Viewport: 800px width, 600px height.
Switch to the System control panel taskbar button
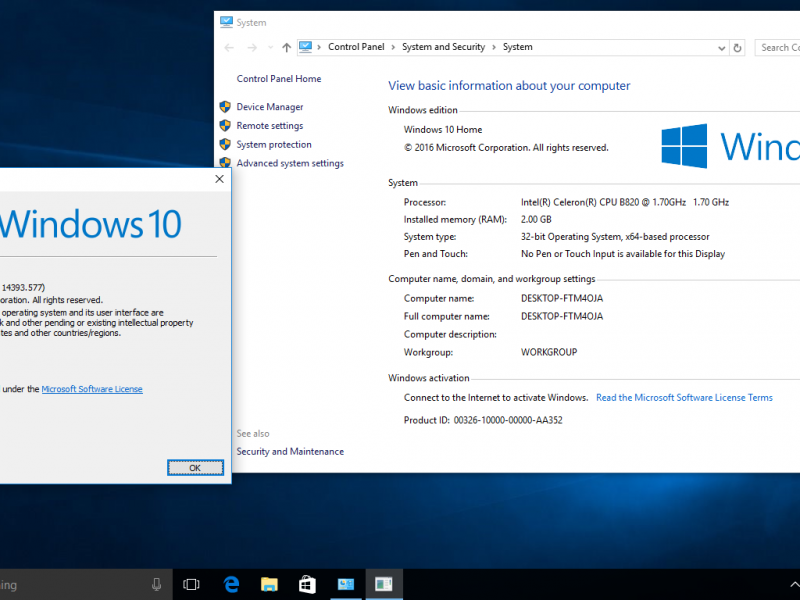click(345, 585)
